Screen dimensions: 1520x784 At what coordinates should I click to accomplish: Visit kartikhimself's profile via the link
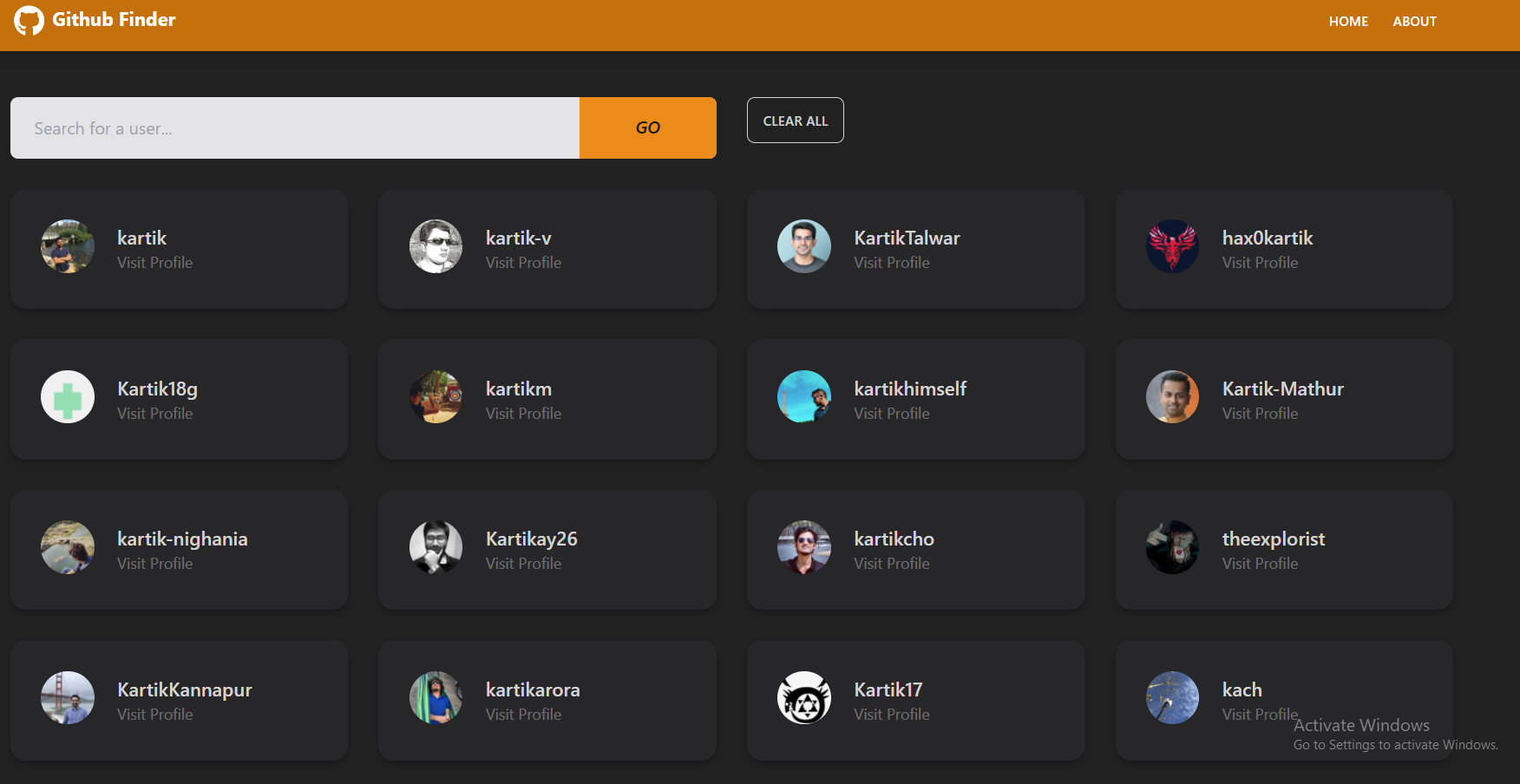tap(891, 414)
